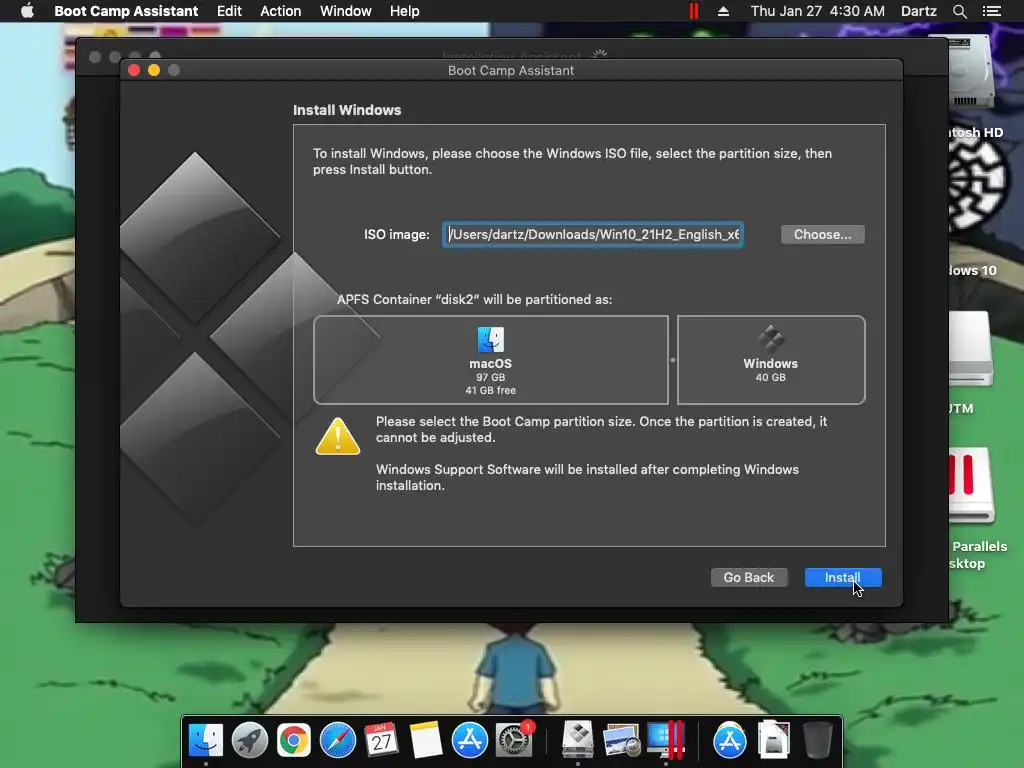1024x768 pixels.
Task: Click Choose... to pick an ISO file
Action: [x=822, y=234]
